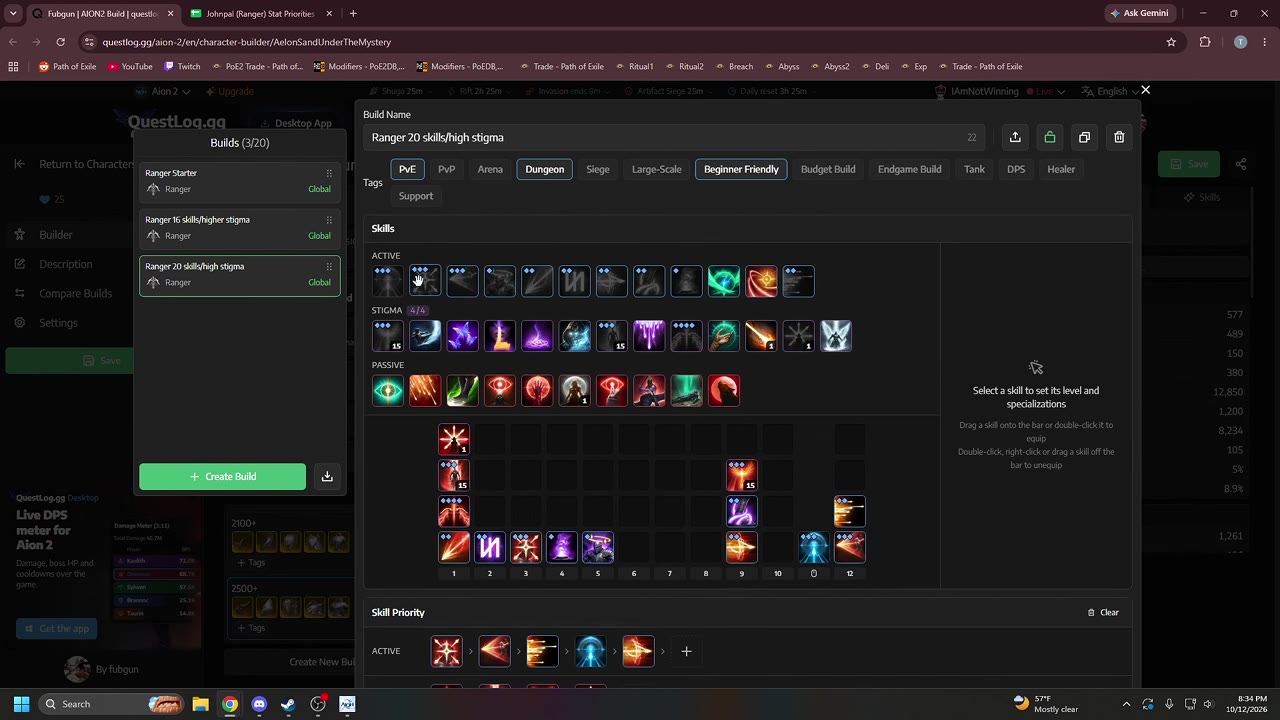This screenshot has height=720, width=1280.
Task: Open Discord from the taskbar
Action: (259, 704)
